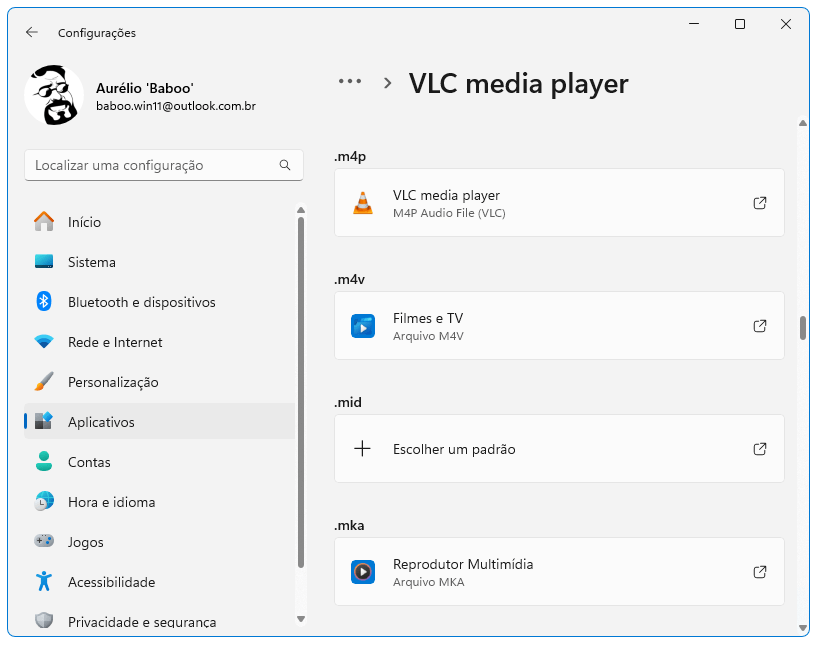Click the open-external icon for .mka
Viewport: 821px width, 647px height.
click(x=760, y=572)
